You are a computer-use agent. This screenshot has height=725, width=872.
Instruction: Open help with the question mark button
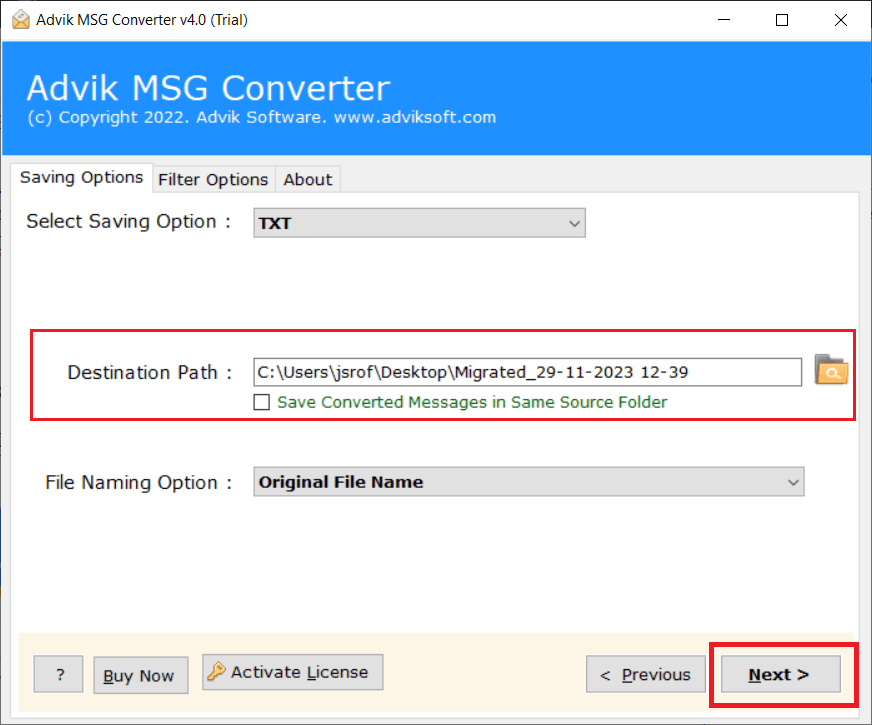click(x=58, y=674)
